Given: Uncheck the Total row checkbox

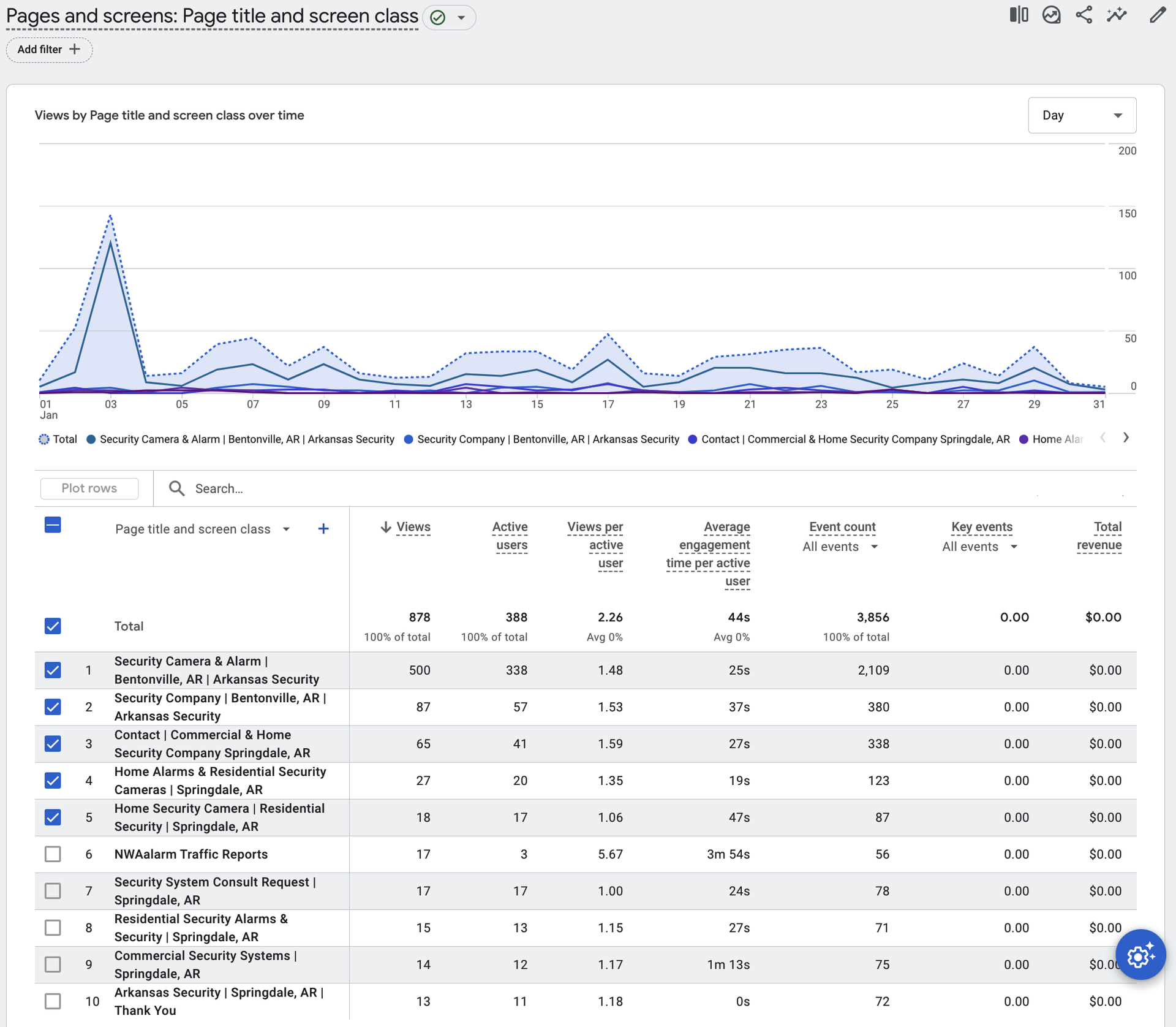Looking at the screenshot, I should (53, 626).
